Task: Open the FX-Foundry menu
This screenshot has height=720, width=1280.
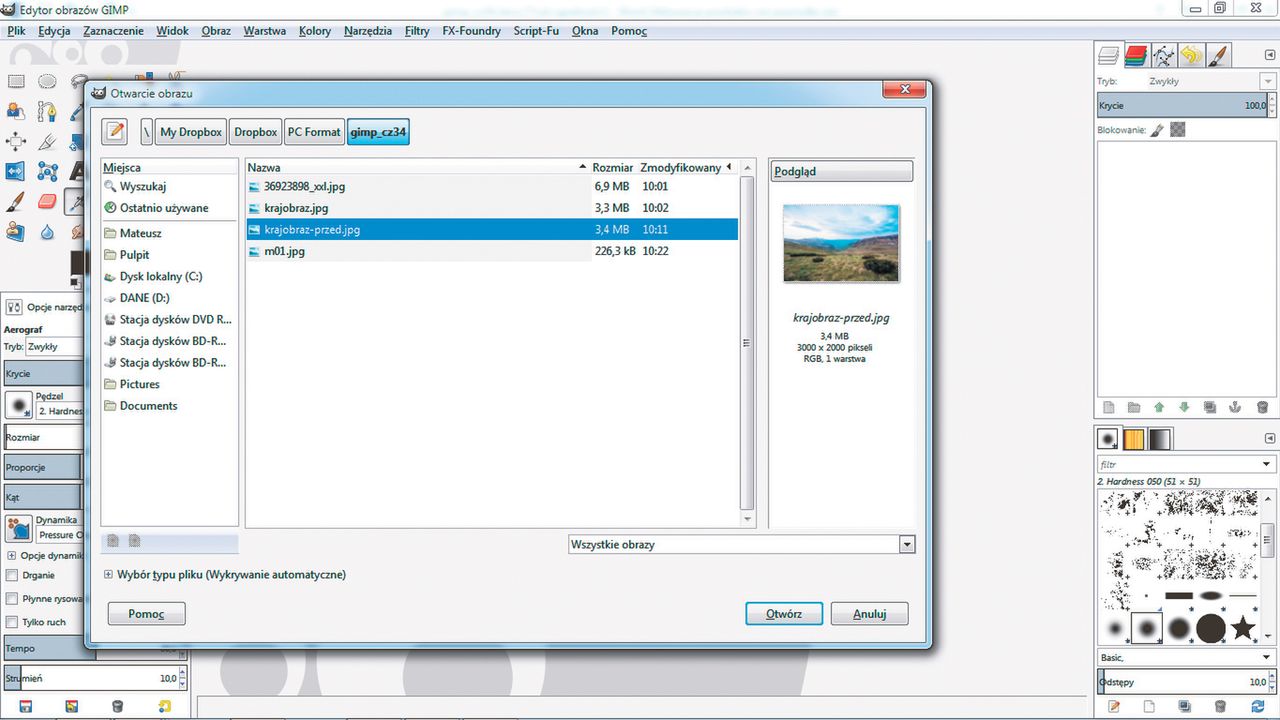Action: pos(472,31)
